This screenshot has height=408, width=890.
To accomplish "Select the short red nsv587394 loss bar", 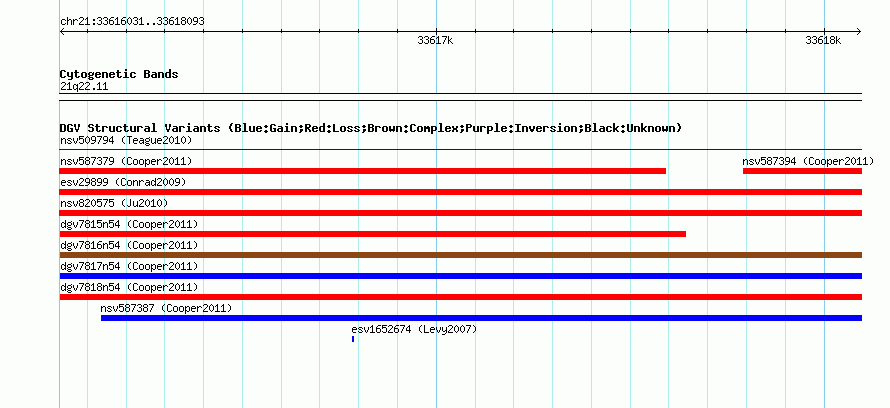I will click(802, 171).
